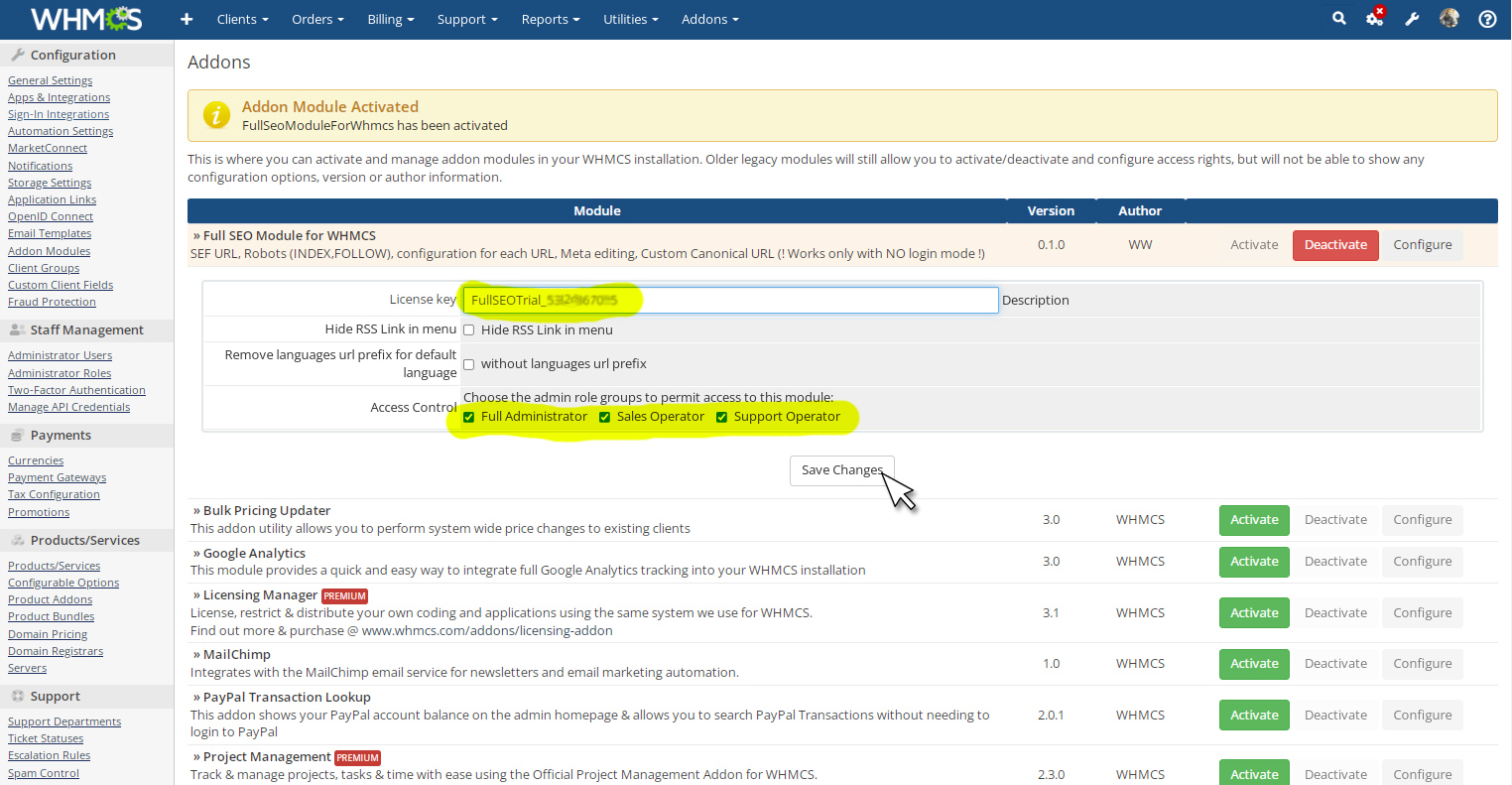Screen dimensions: 1512x785
Task: Activate Google Analytics addon
Action: pos(1254,562)
